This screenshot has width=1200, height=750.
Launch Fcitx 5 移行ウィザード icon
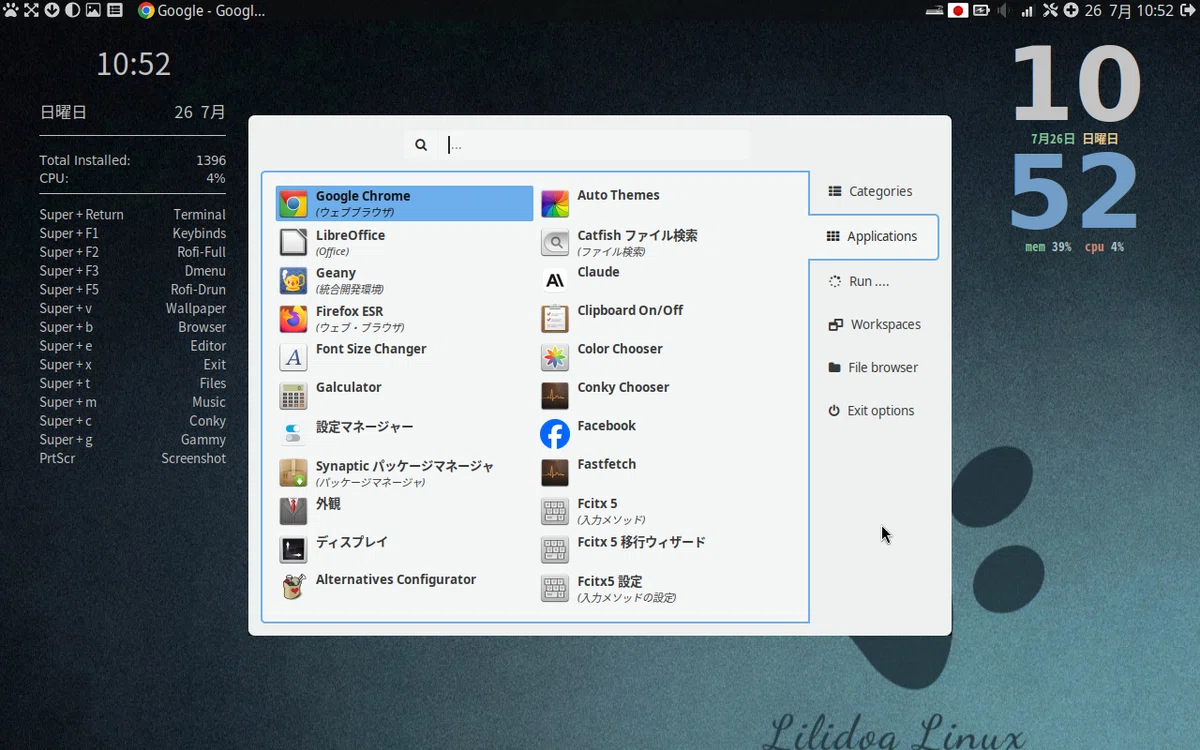pos(555,549)
